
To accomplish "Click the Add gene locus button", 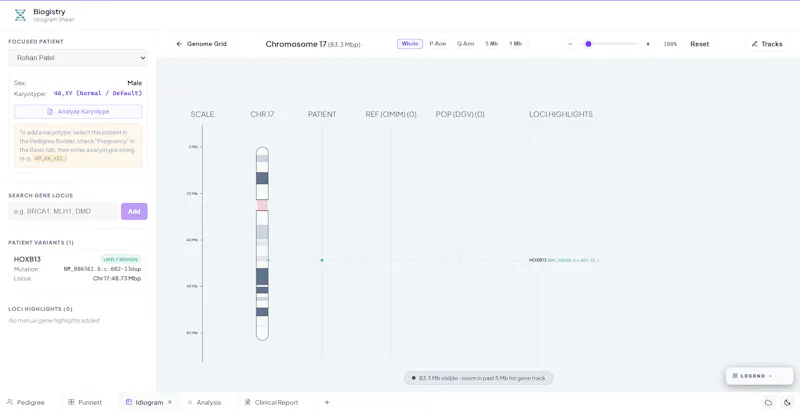I will coord(134,212).
